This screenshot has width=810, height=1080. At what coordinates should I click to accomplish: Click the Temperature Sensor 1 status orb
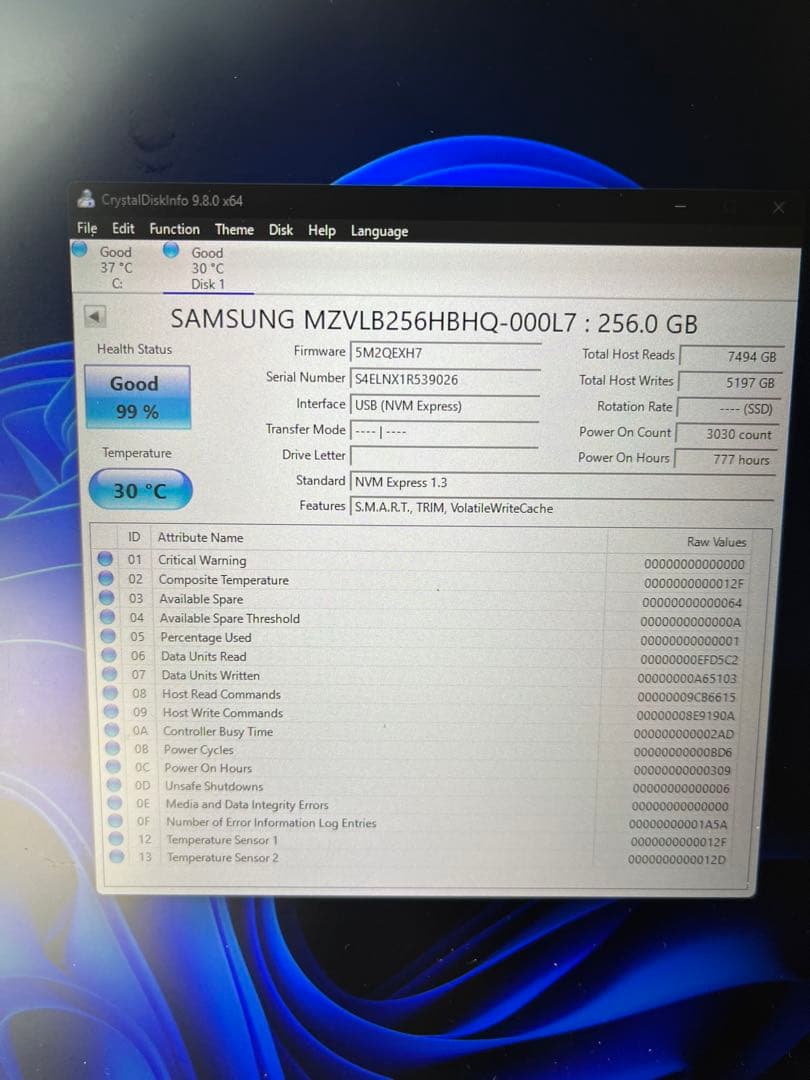(x=116, y=838)
